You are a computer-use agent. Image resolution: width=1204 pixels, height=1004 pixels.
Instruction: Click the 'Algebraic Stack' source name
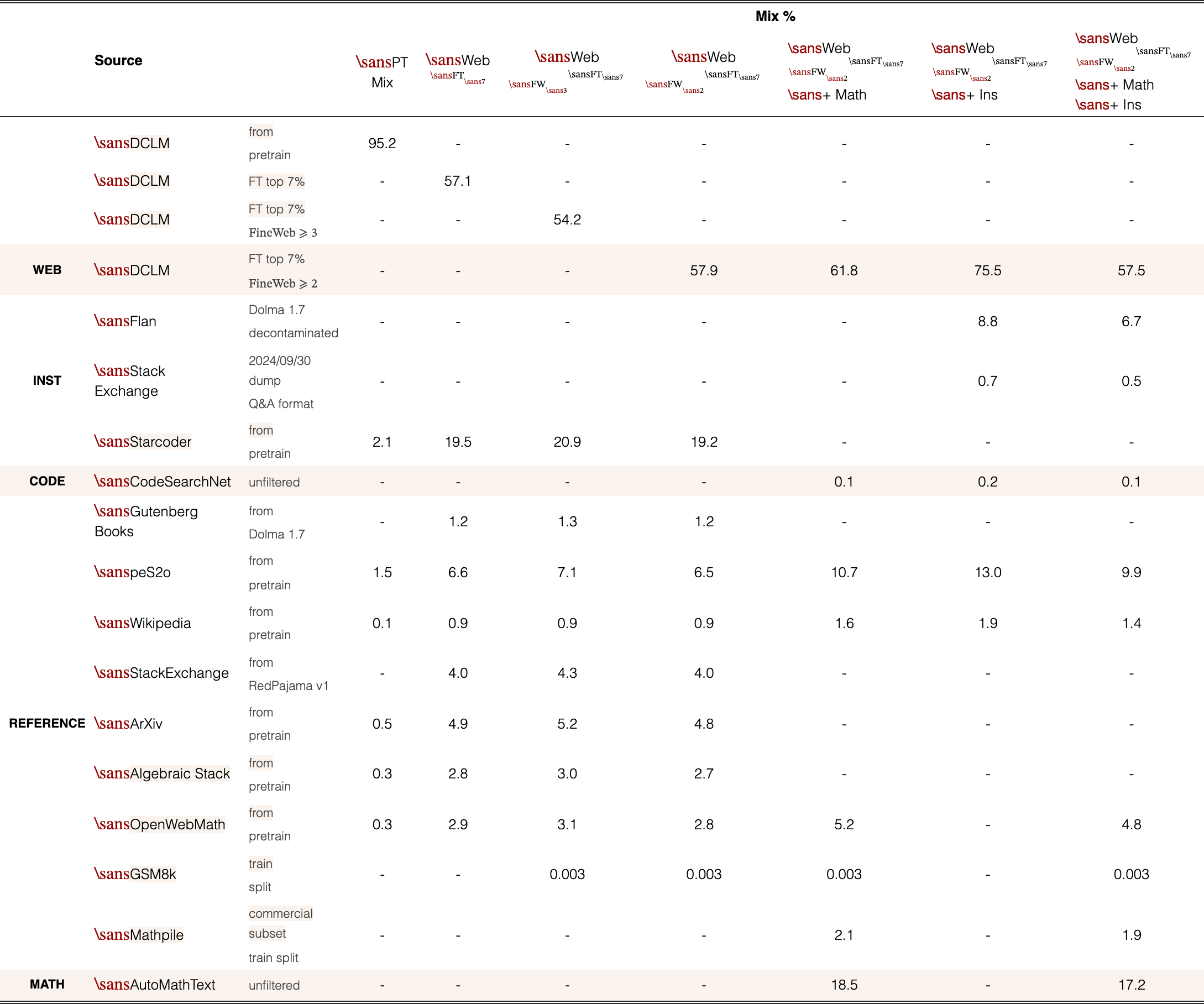(161, 773)
